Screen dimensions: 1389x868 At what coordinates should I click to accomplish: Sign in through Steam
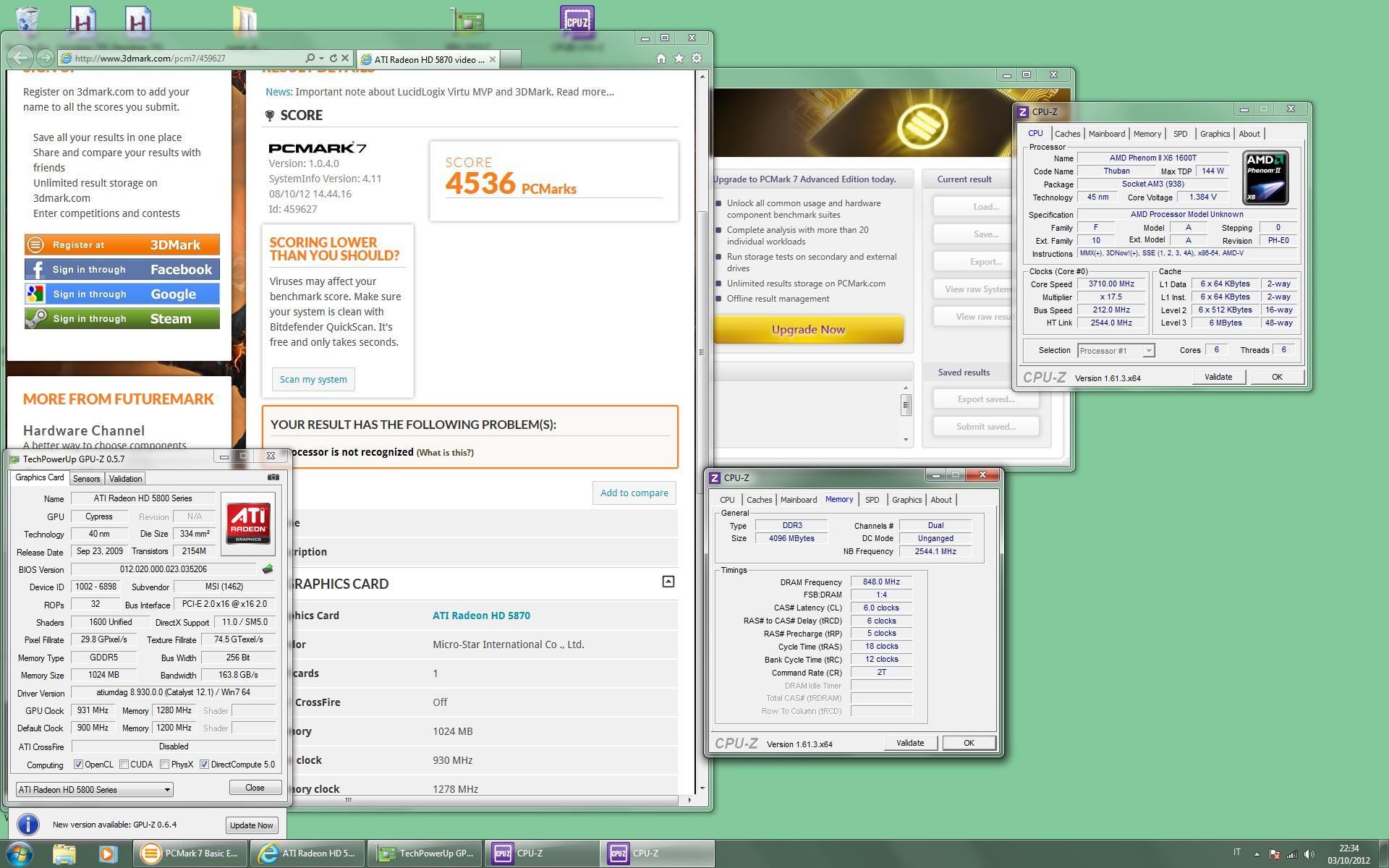[122, 318]
